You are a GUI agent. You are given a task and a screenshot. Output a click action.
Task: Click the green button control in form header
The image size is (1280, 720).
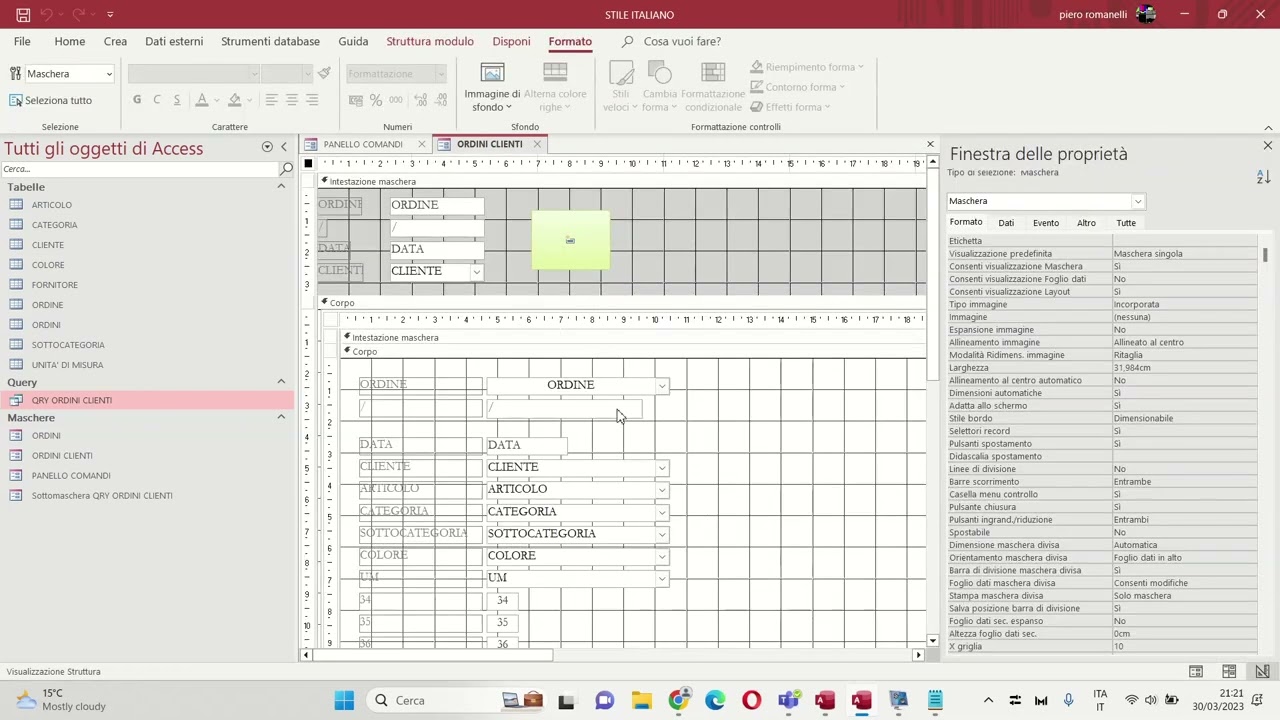(570, 240)
